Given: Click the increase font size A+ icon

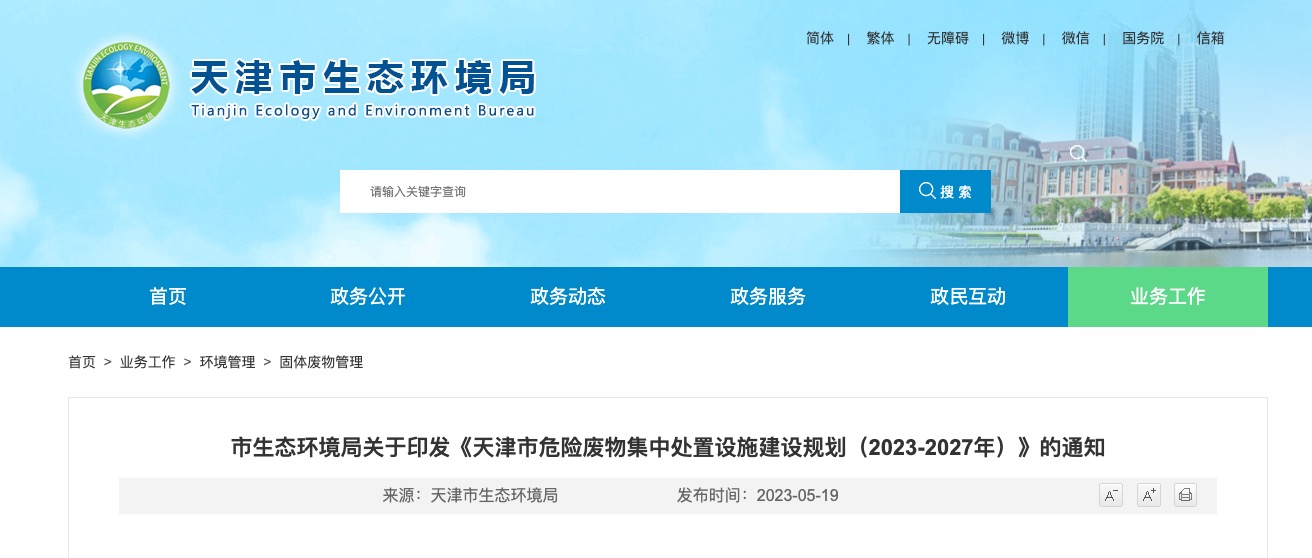Looking at the screenshot, I should click(x=1148, y=495).
